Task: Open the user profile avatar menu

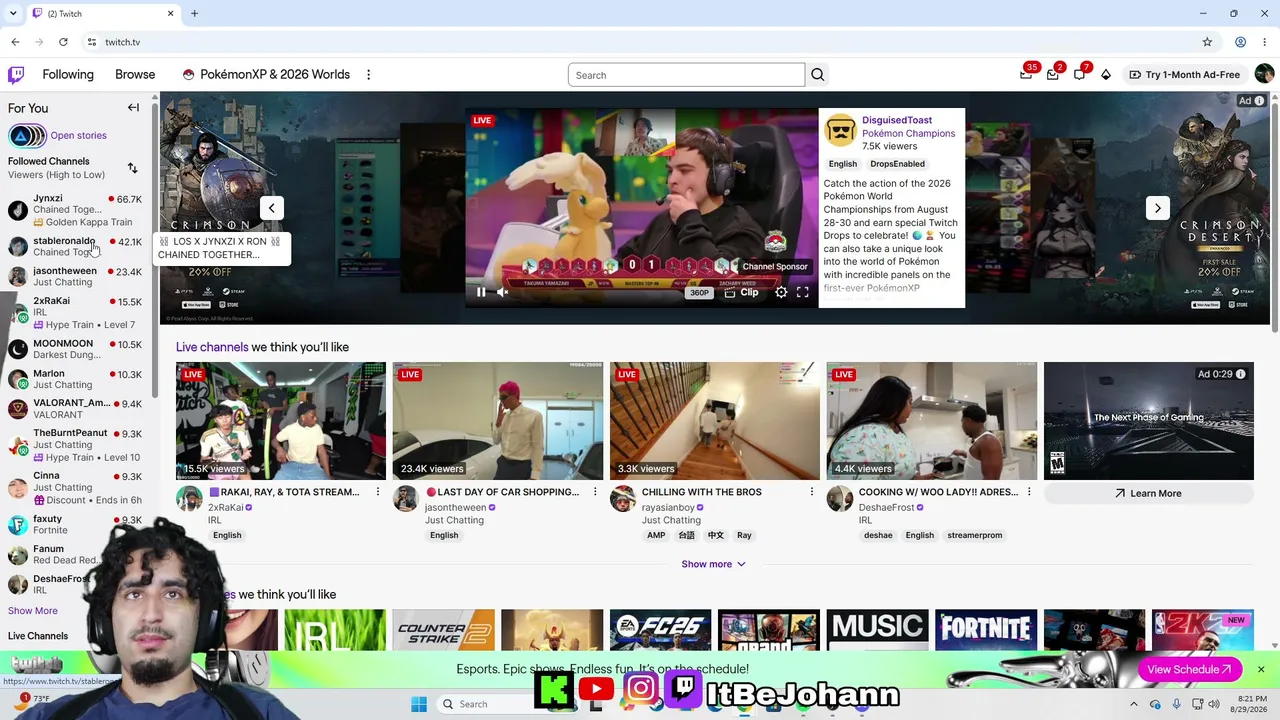Action: [x=1264, y=75]
